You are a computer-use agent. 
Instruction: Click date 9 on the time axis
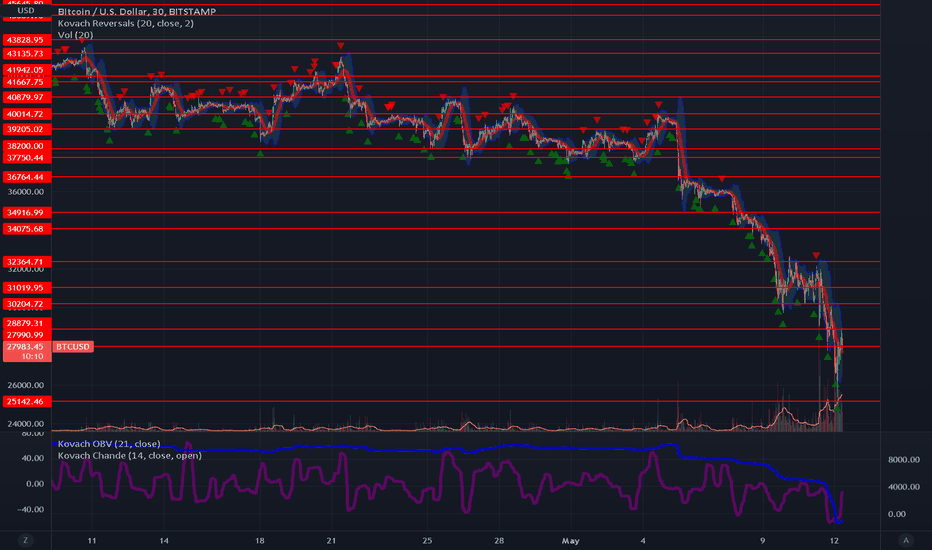(763, 541)
